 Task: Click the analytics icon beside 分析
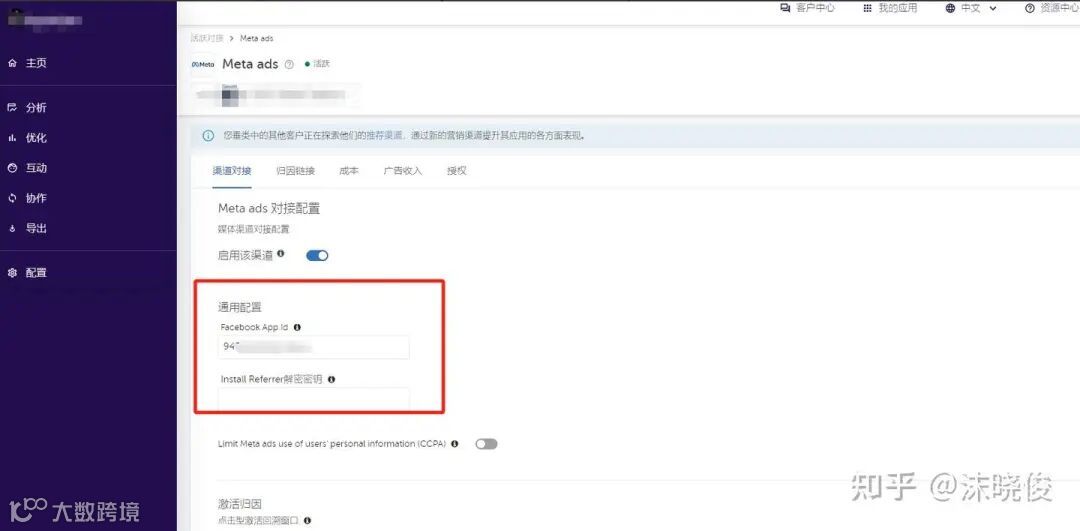pyautogui.click(x=12, y=107)
